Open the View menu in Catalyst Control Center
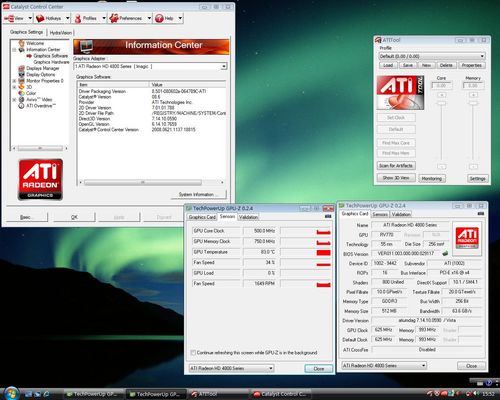 pyautogui.click(x=14, y=18)
